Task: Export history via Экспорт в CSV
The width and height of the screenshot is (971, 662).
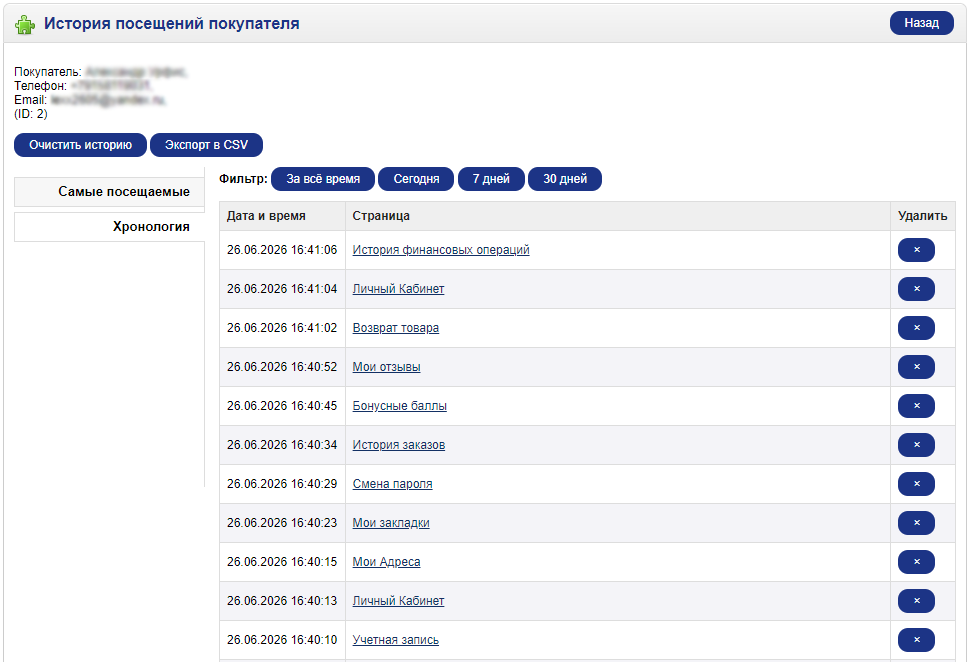Action: [x=206, y=145]
